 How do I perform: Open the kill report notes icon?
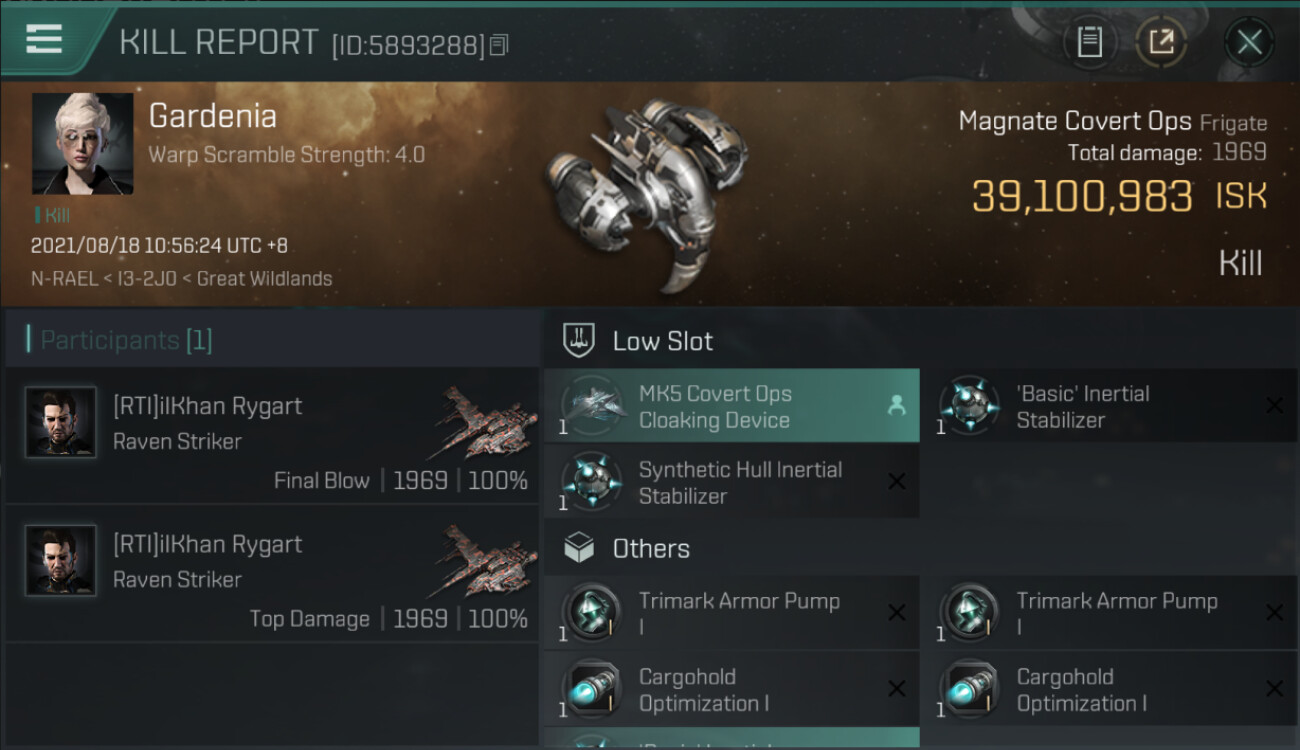click(x=1089, y=42)
